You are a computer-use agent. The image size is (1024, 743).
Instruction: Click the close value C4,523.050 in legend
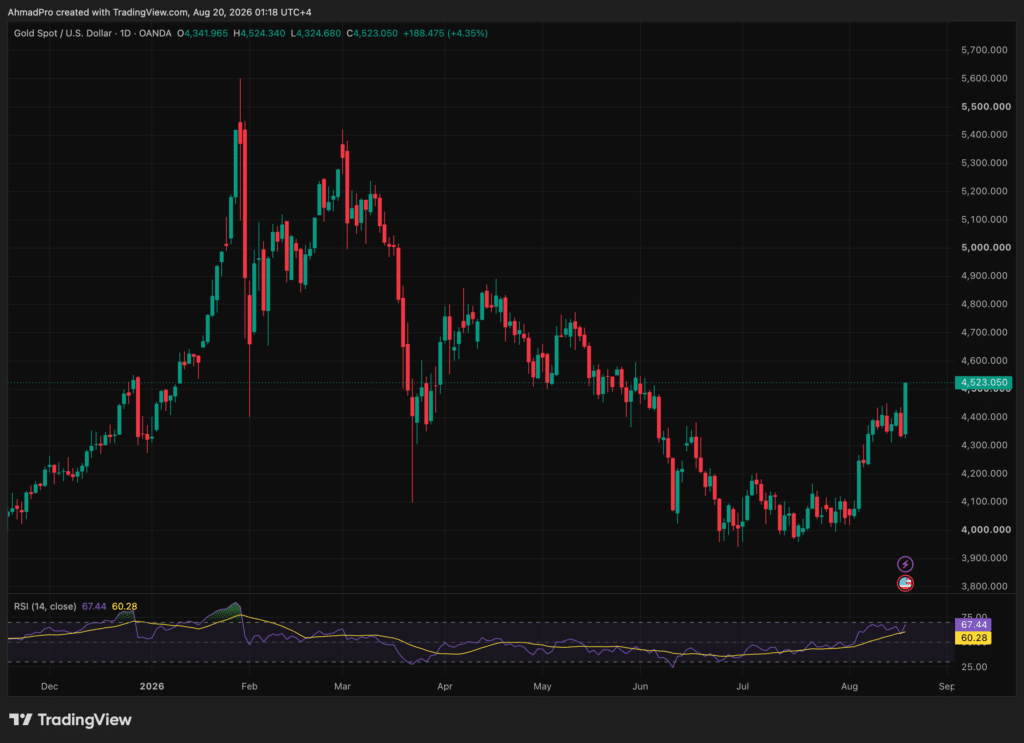click(x=372, y=33)
